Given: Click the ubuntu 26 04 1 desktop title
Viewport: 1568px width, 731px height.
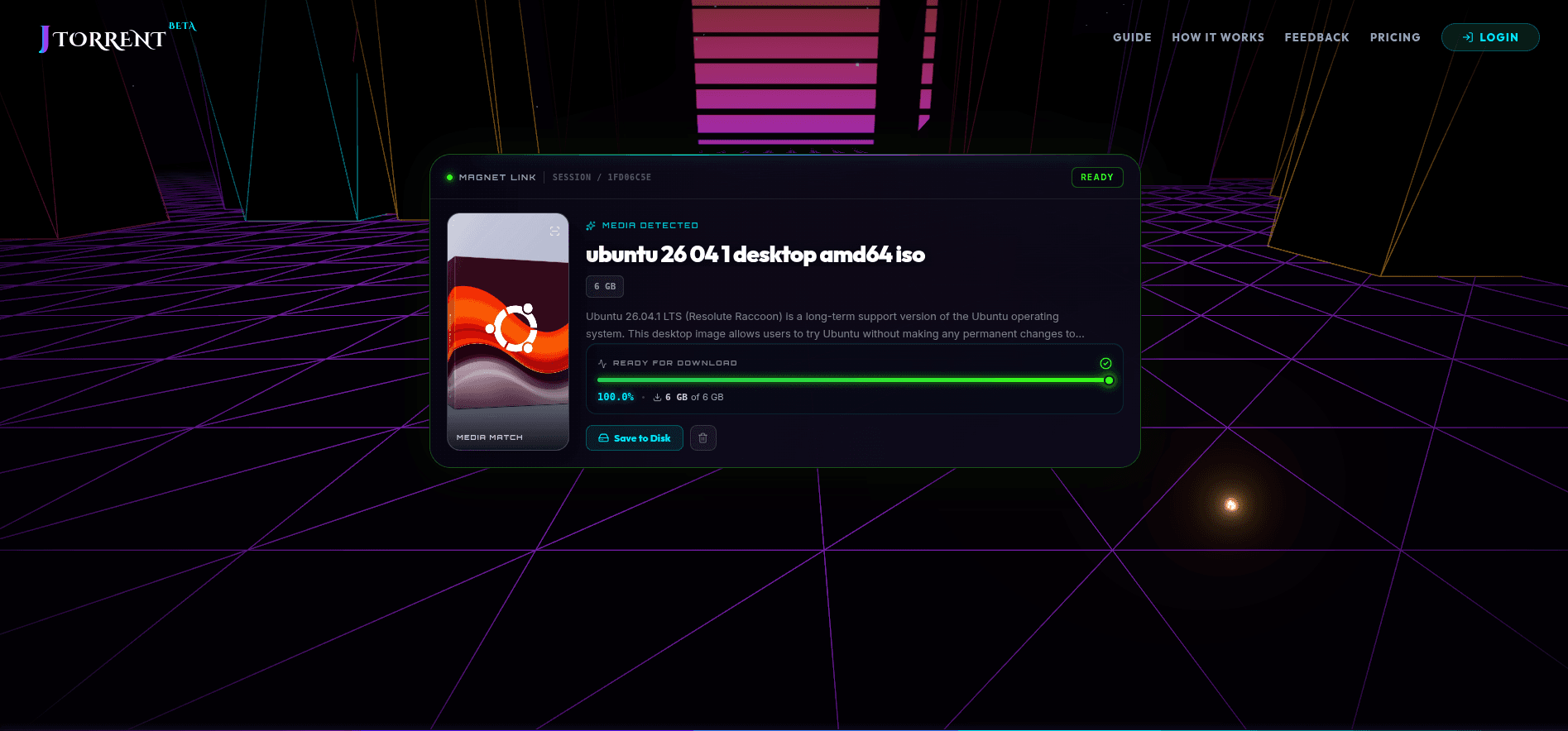Looking at the screenshot, I should click(755, 255).
